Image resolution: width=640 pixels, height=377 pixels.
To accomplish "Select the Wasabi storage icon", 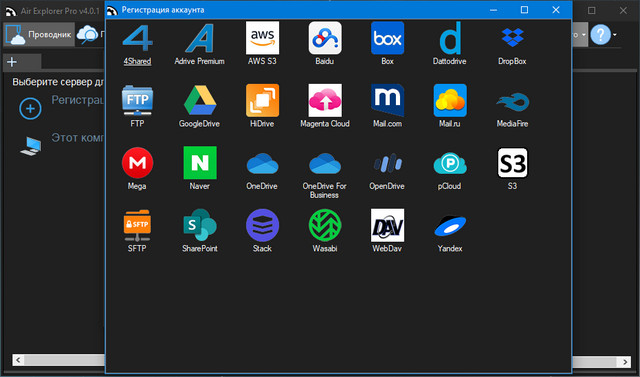I will click(325, 225).
